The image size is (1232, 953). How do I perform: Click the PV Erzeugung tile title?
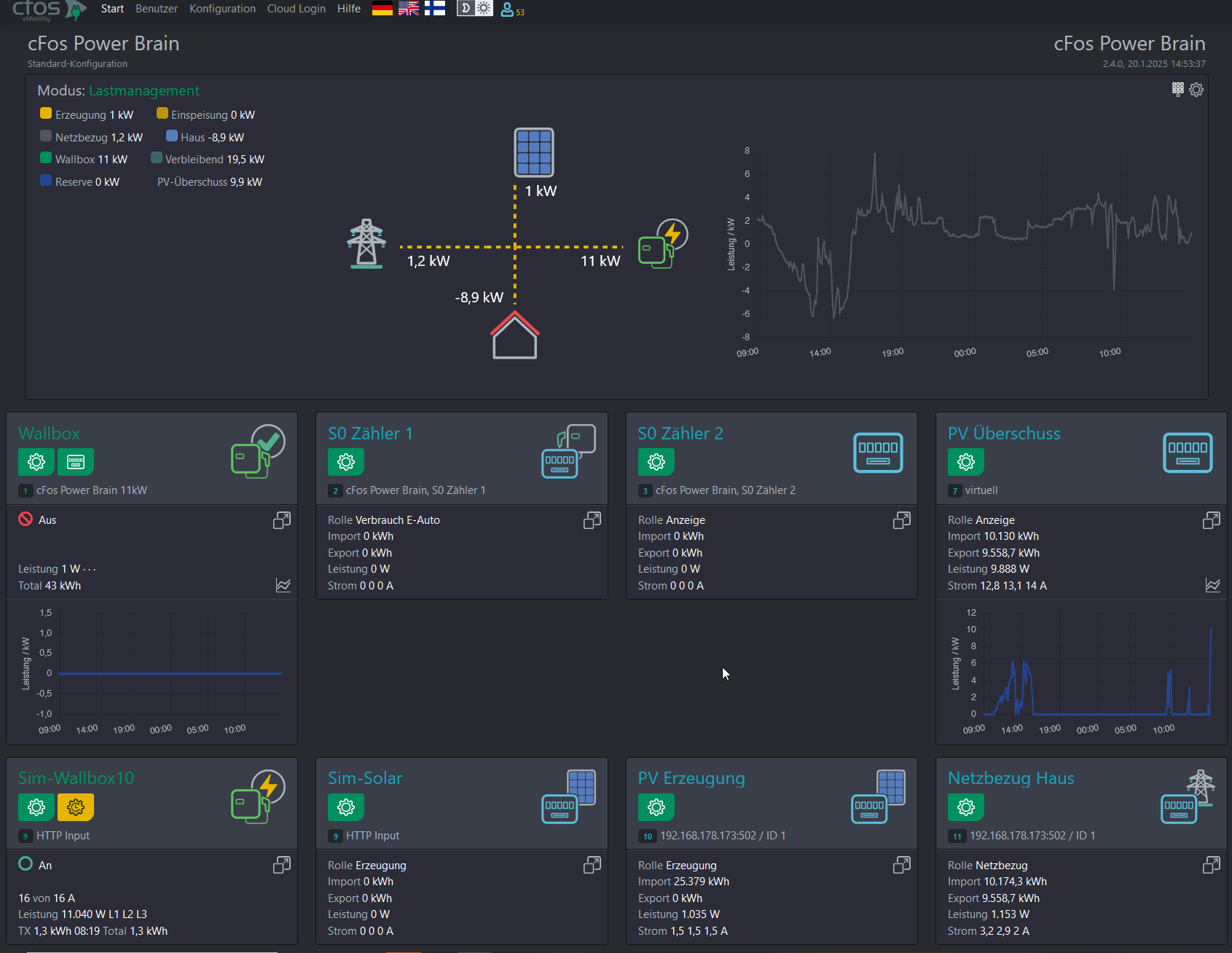click(x=691, y=778)
